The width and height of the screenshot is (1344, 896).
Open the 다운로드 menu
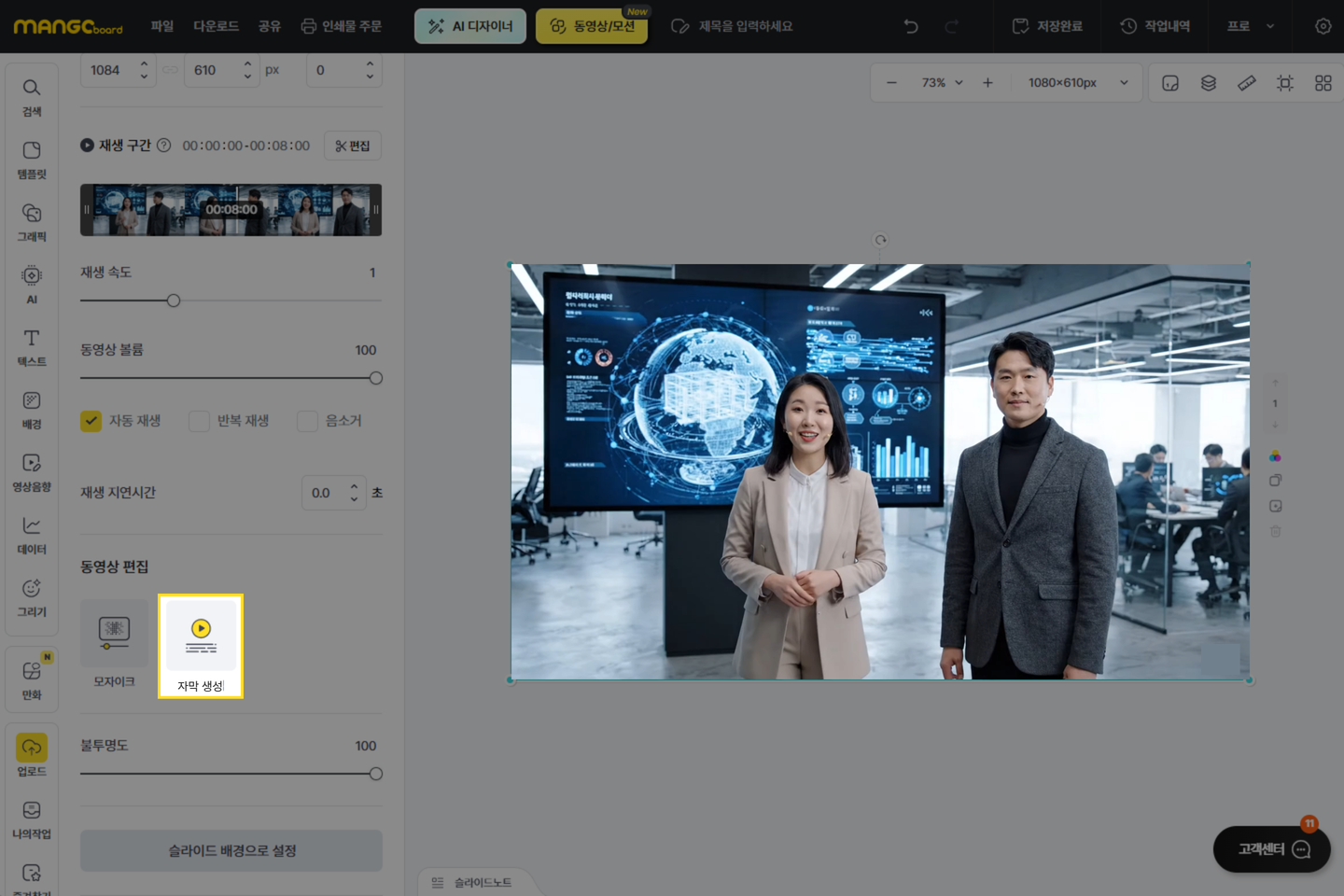tap(216, 26)
